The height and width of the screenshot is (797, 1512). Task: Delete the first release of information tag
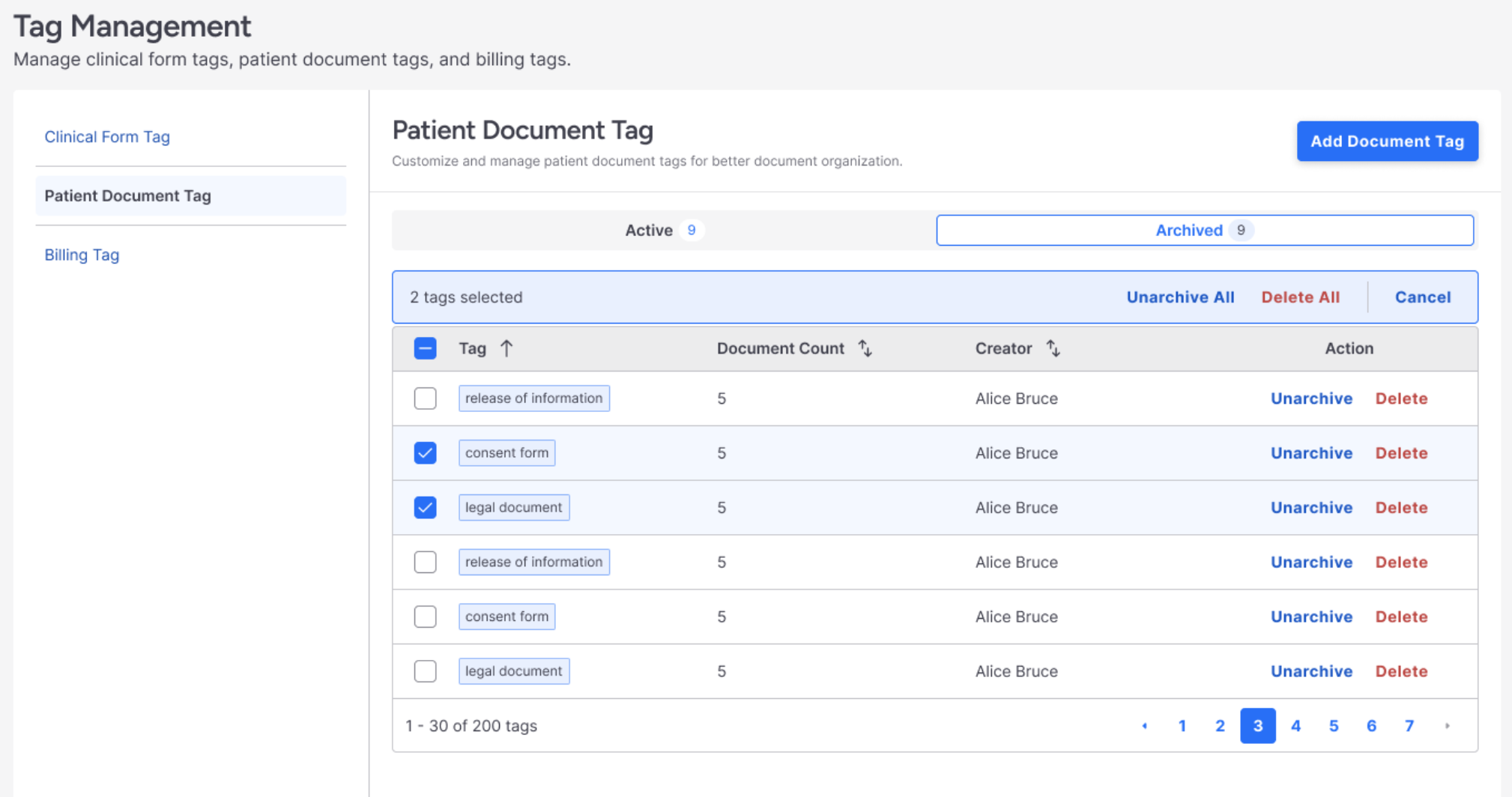point(1401,398)
